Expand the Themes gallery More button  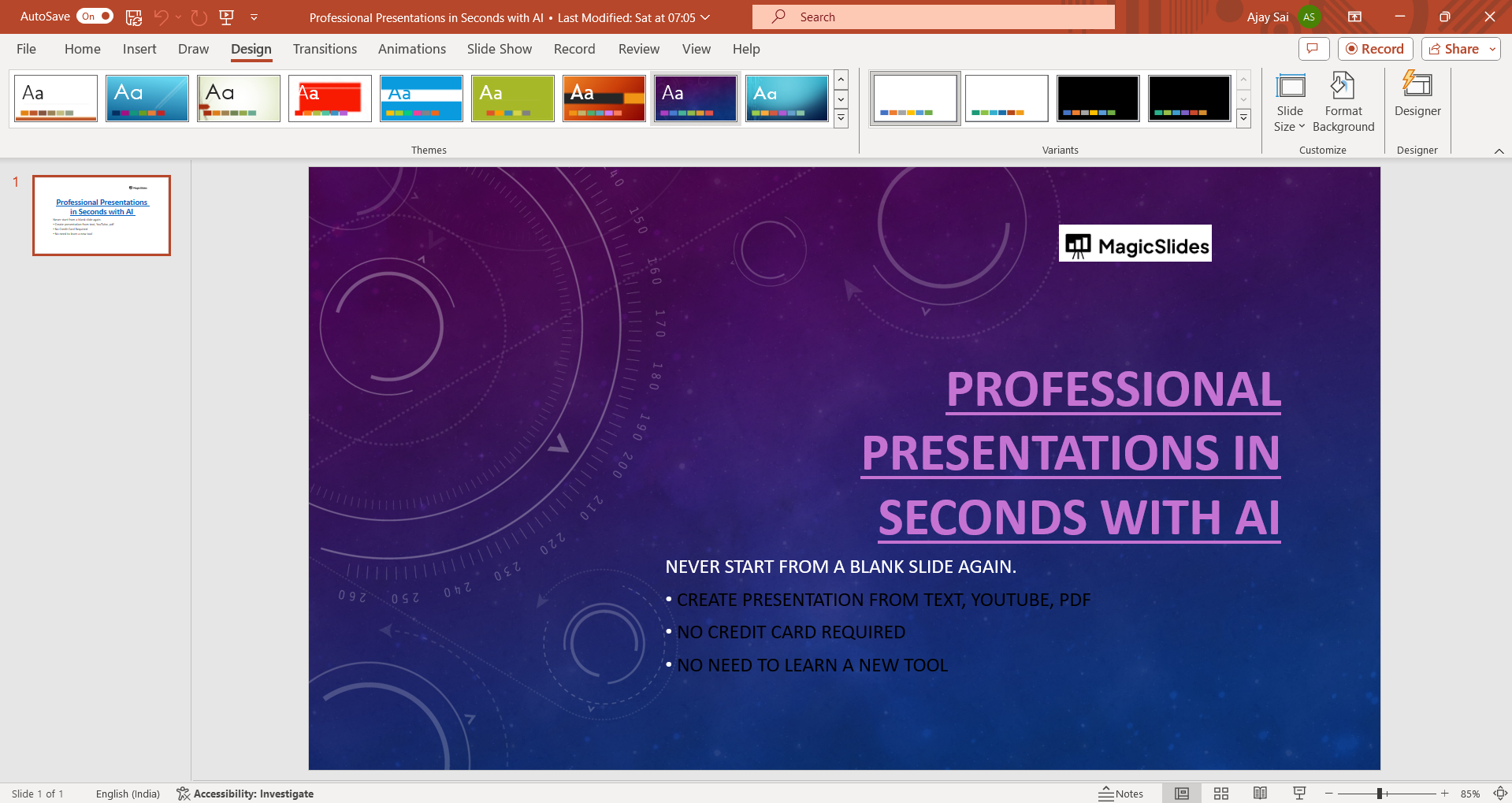click(841, 118)
